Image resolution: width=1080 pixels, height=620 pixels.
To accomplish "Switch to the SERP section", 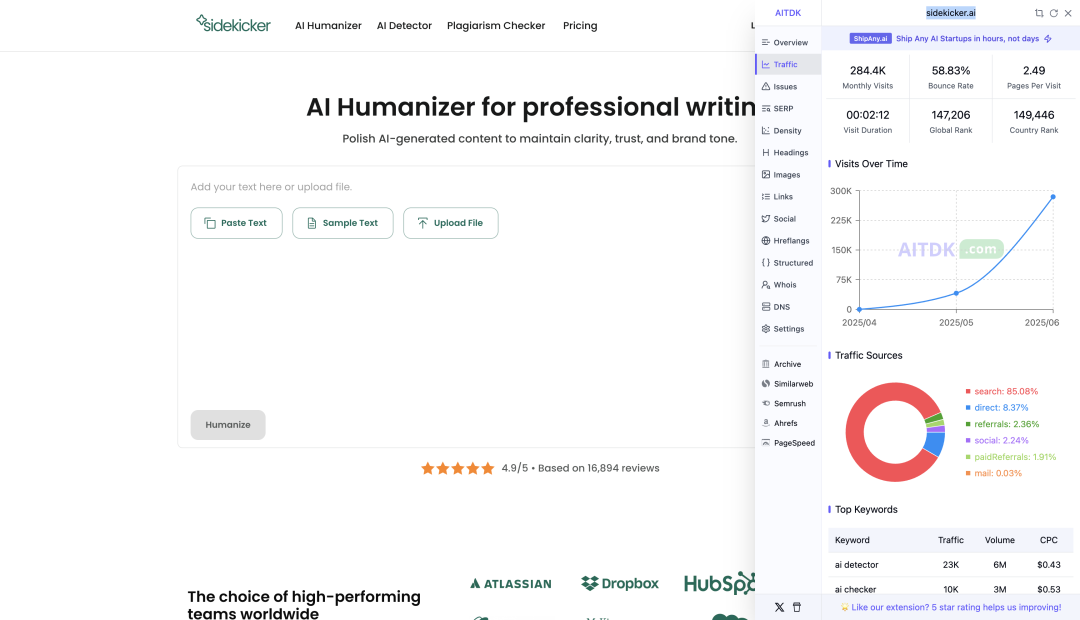I will click(x=788, y=109).
